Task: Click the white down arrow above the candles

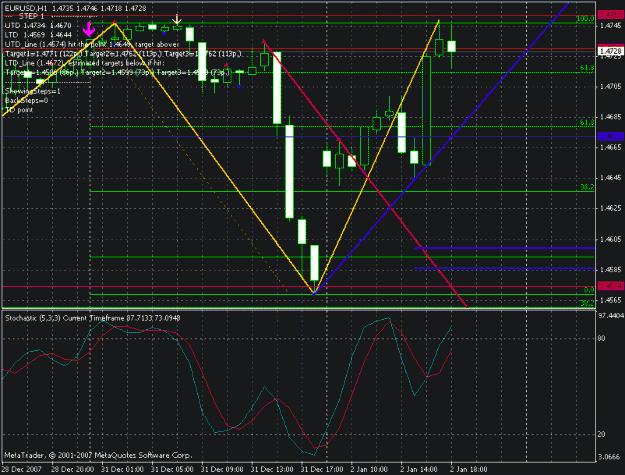Action: pos(177,20)
